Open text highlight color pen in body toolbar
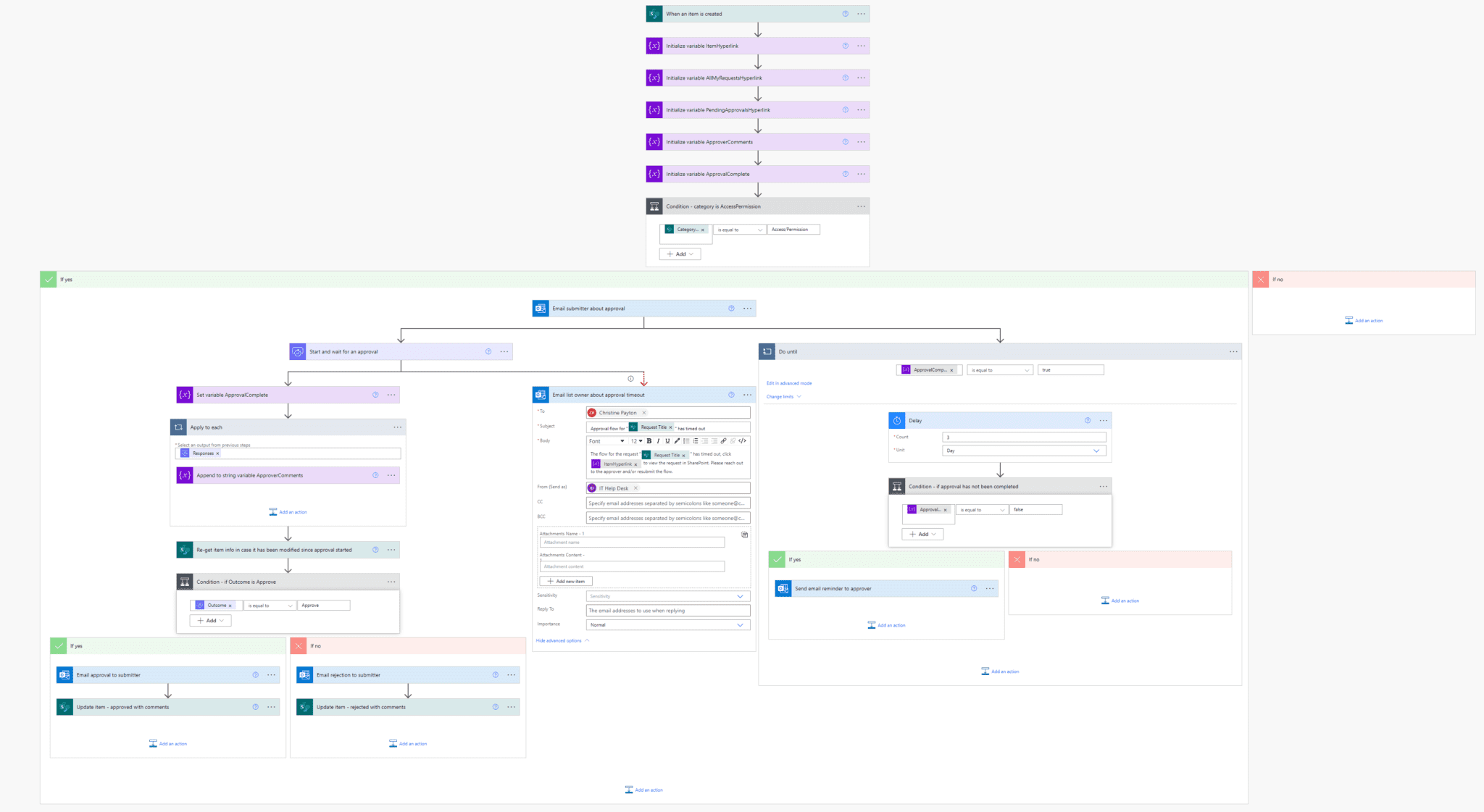1484x812 pixels. click(677, 441)
